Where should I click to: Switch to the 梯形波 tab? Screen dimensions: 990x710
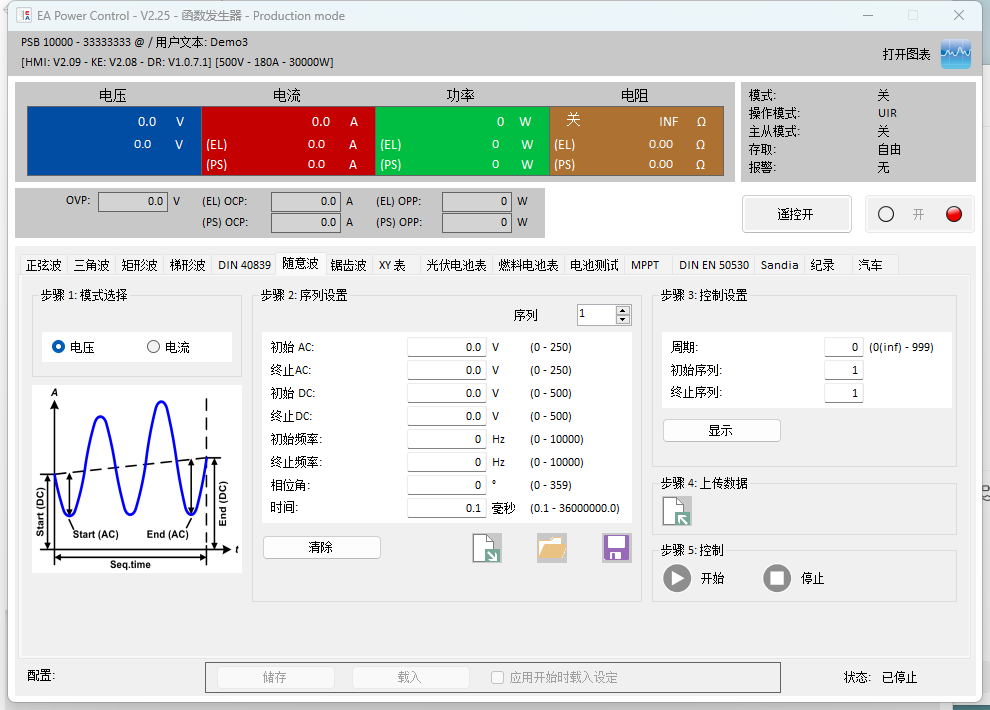pos(188,265)
